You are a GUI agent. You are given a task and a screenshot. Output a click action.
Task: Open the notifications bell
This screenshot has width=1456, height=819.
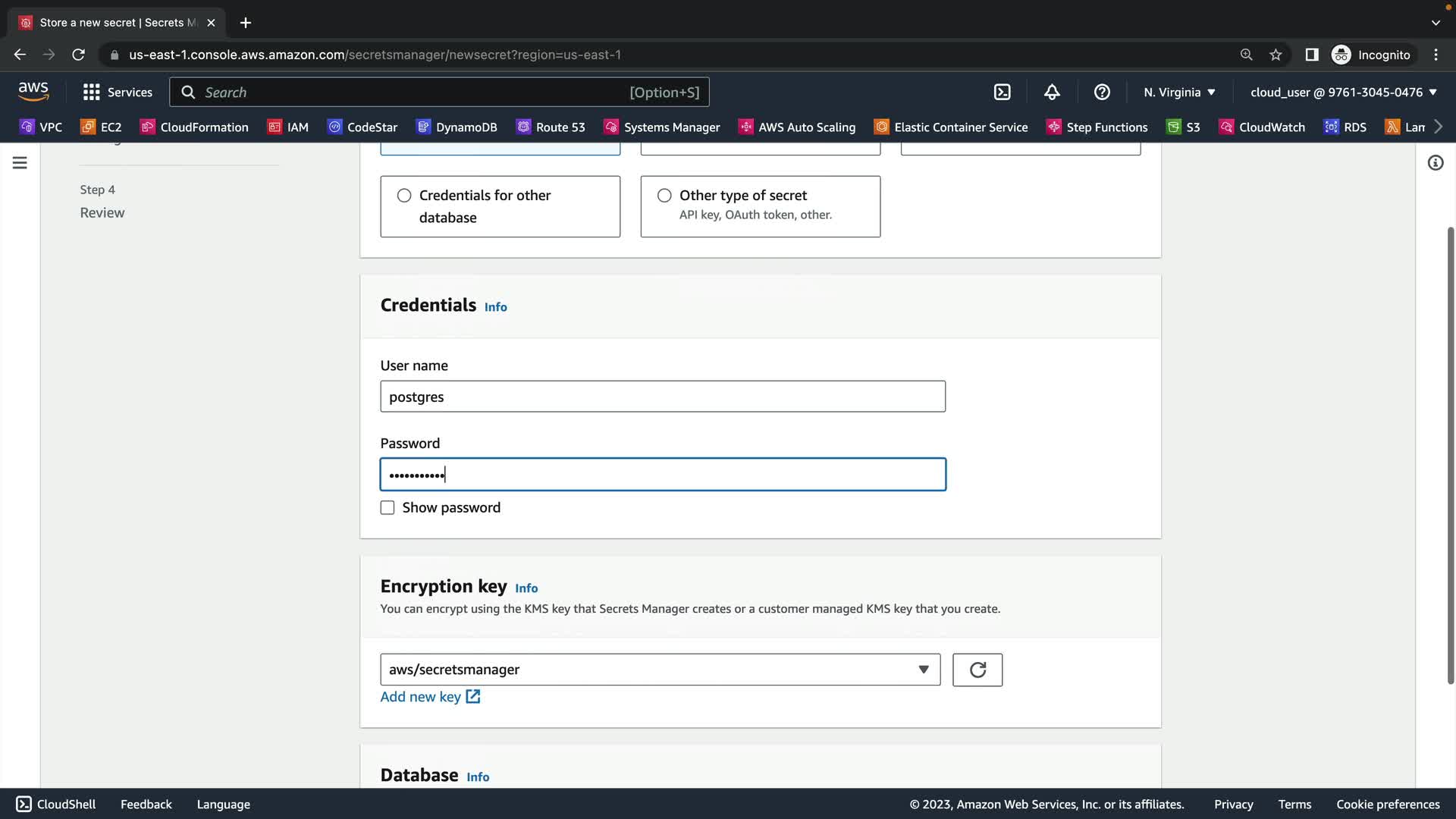click(1052, 92)
